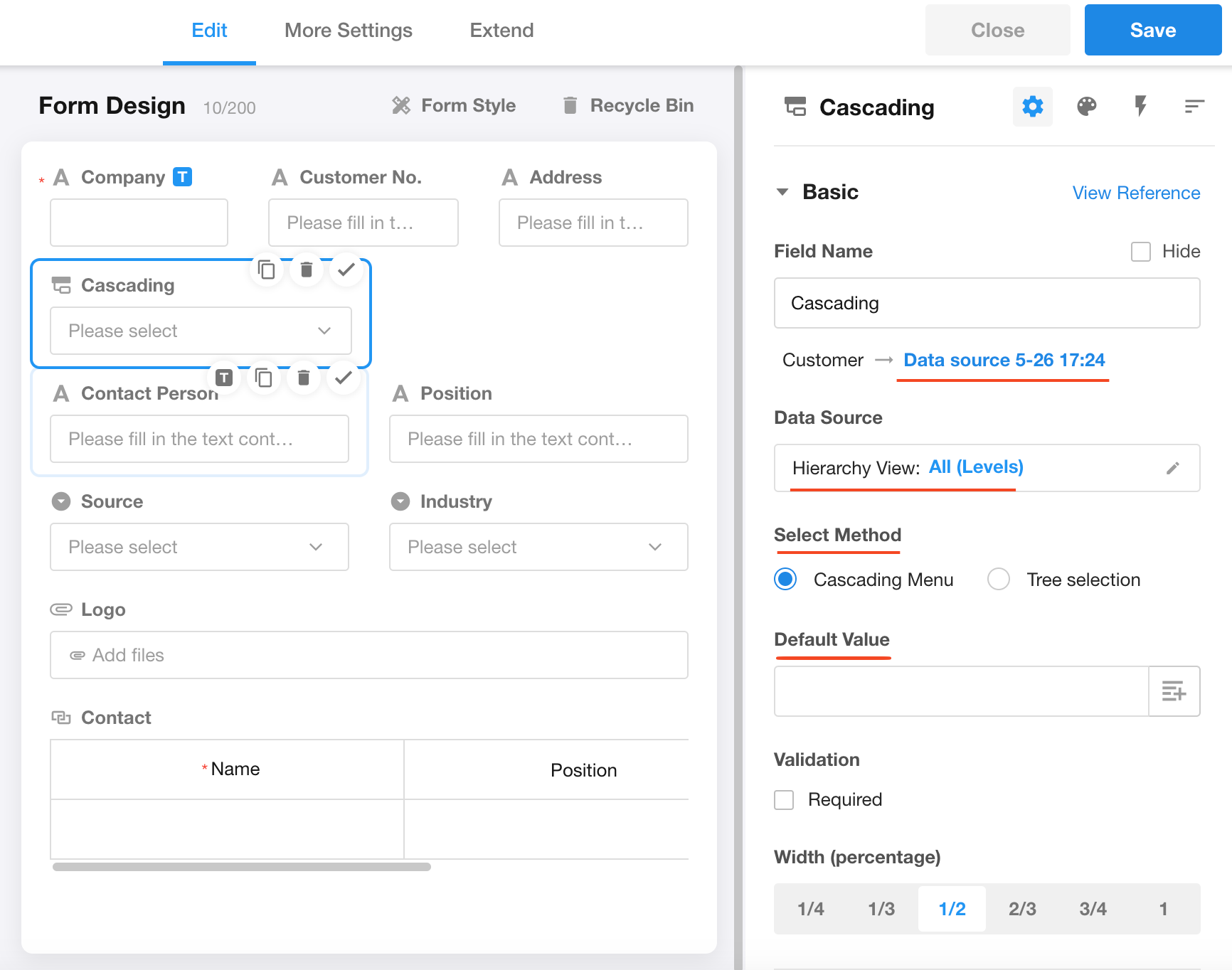The height and width of the screenshot is (970, 1232).
Task: Open the View Reference link
Action: click(x=1136, y=193)
